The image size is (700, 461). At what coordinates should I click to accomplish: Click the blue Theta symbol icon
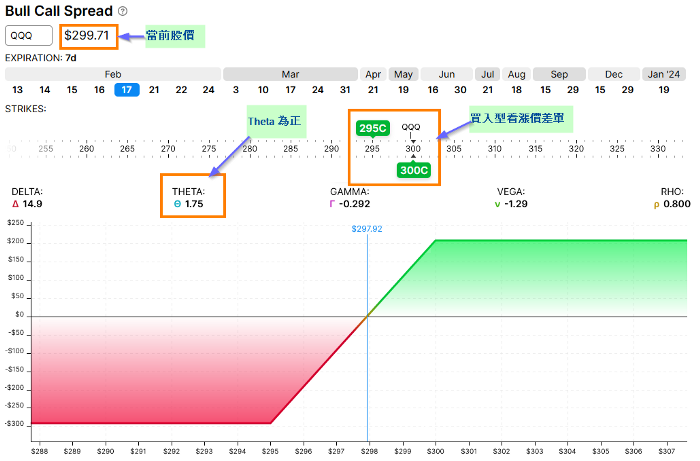tap(177, 204)
